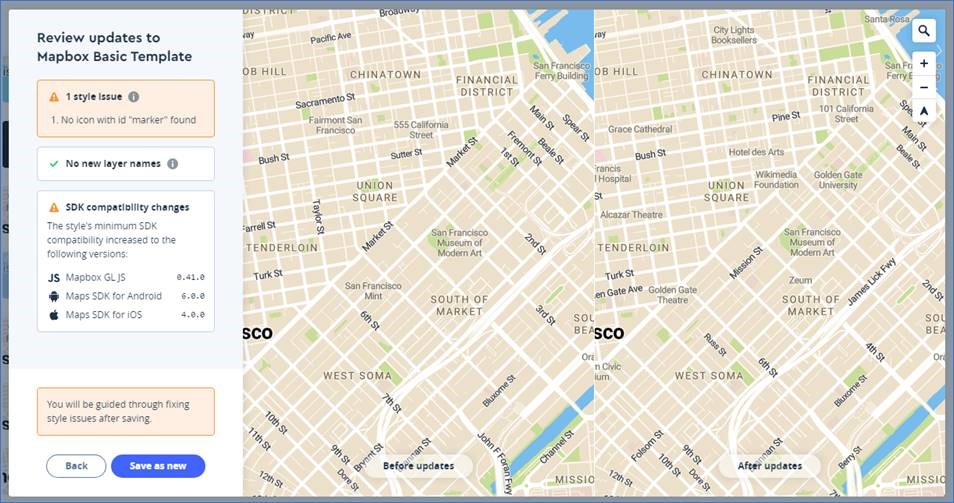Click 'Review updates to Mapbox Basic Template' title
This screenshot has height=503, width=954.
[x=114, y=47]
